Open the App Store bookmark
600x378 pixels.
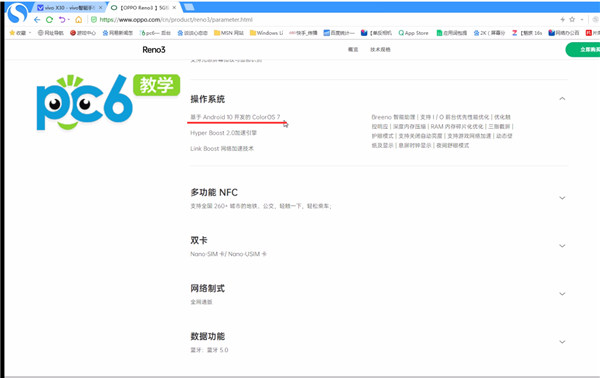[x=413, y=33]
